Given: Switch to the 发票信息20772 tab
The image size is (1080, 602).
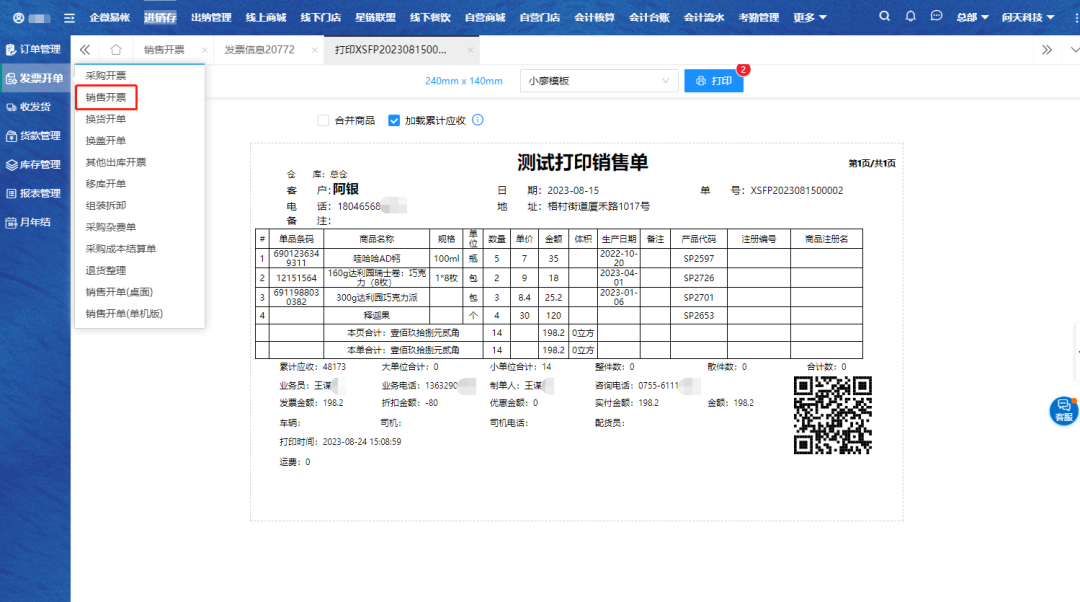Looking at the screenshot, I should point(259,50).
